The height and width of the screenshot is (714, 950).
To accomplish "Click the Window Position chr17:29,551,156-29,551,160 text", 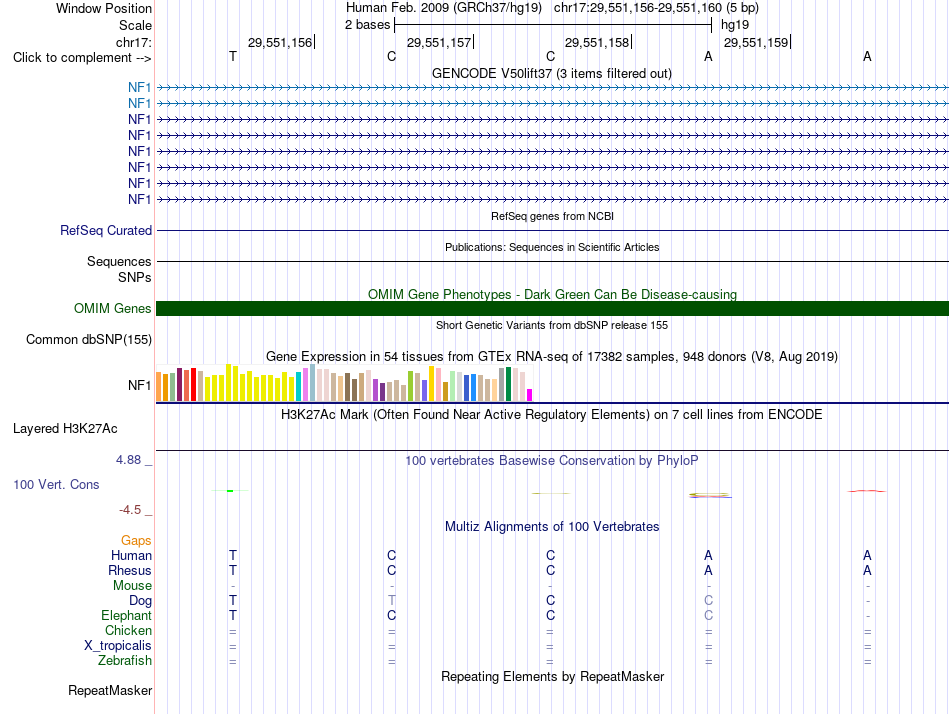I will pos(656,8).
